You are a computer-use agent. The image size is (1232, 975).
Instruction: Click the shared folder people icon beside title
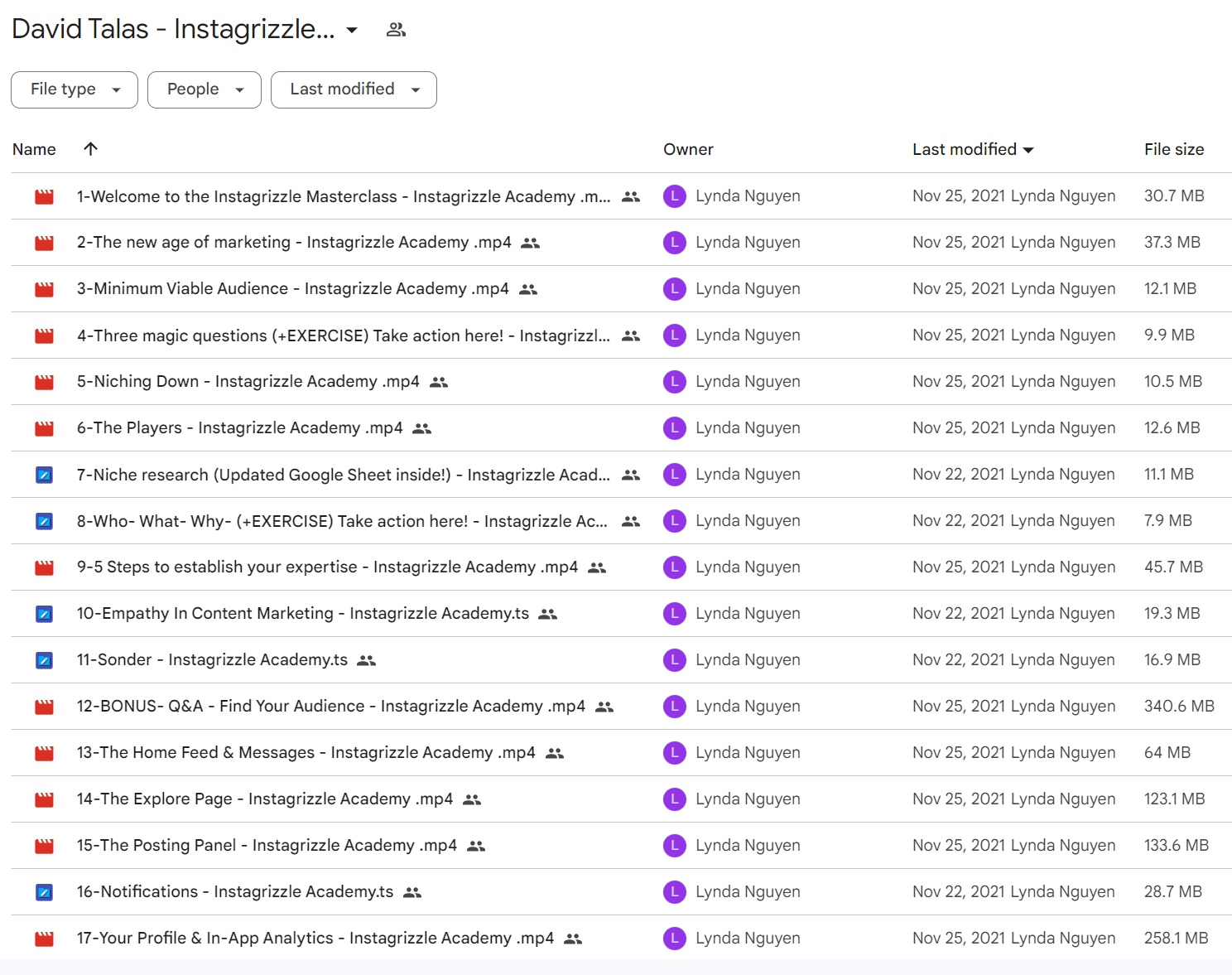point(396,30)
